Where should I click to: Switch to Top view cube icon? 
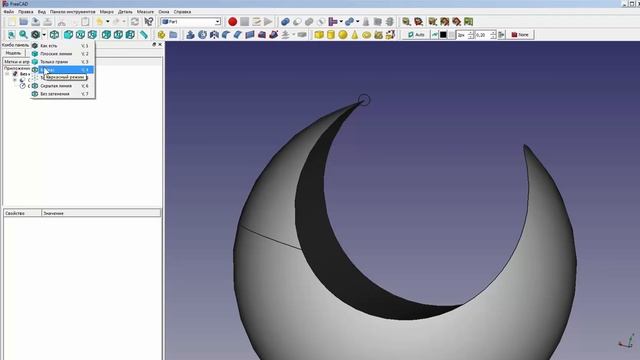click(x=80, y=35)
